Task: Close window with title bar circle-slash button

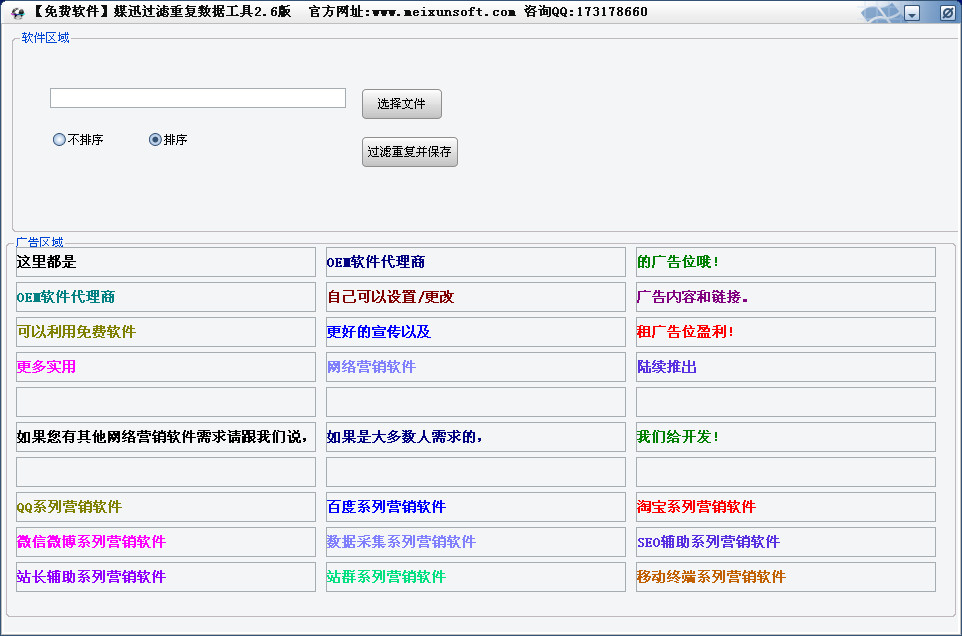Action: coord(947,12)
